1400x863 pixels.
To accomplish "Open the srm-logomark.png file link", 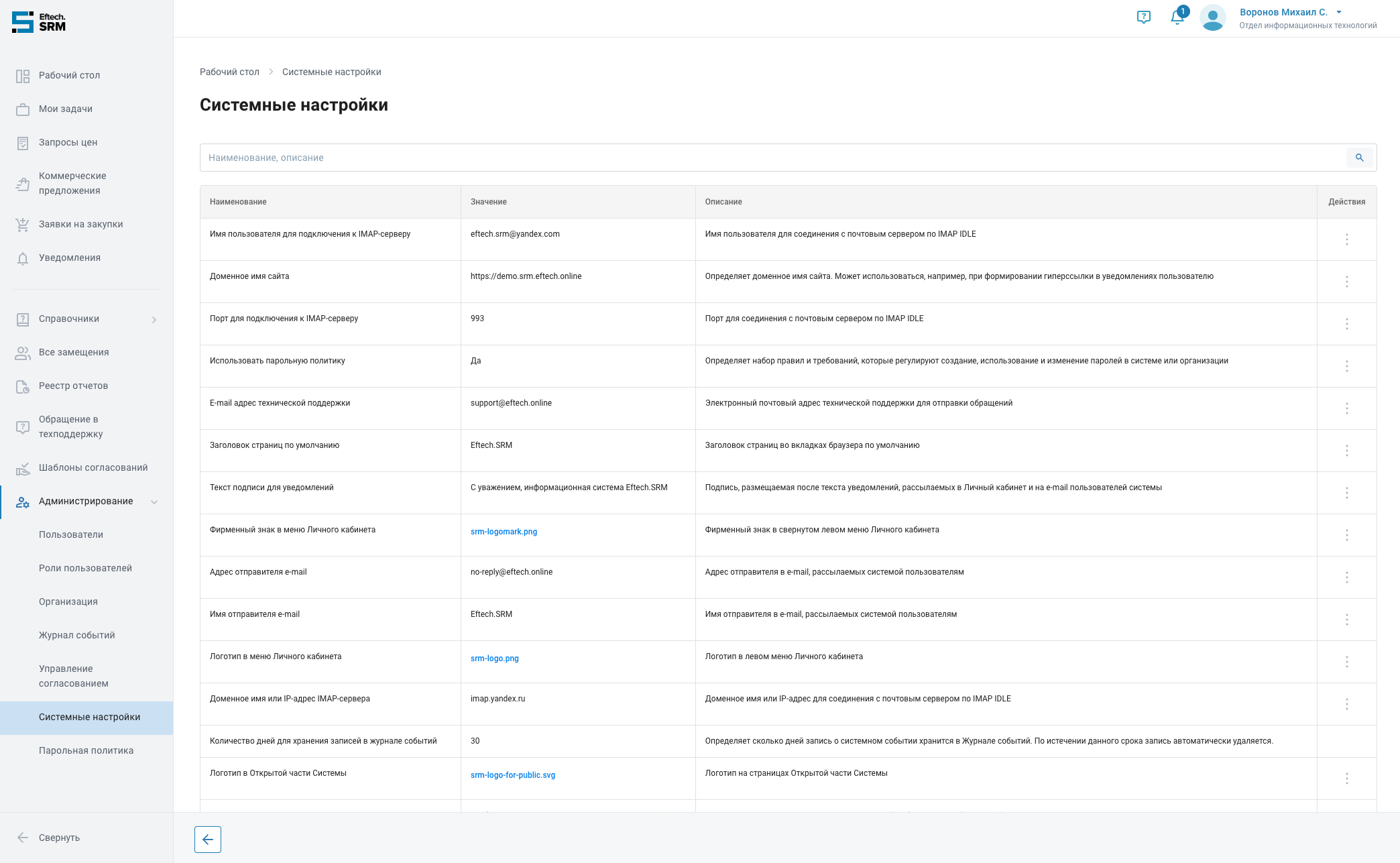I will [504, 532].
